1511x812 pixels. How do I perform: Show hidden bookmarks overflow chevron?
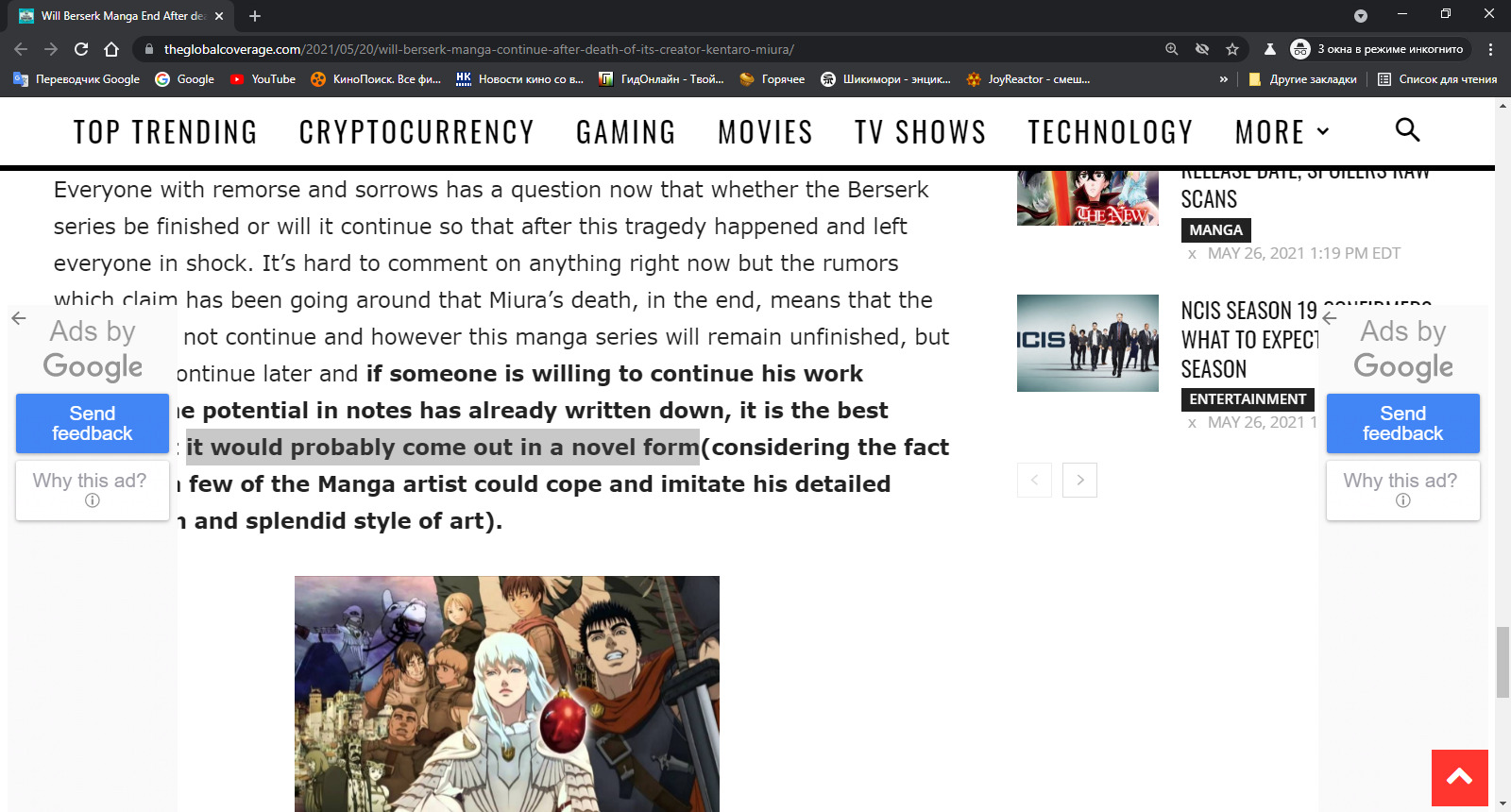point(1224,79)
